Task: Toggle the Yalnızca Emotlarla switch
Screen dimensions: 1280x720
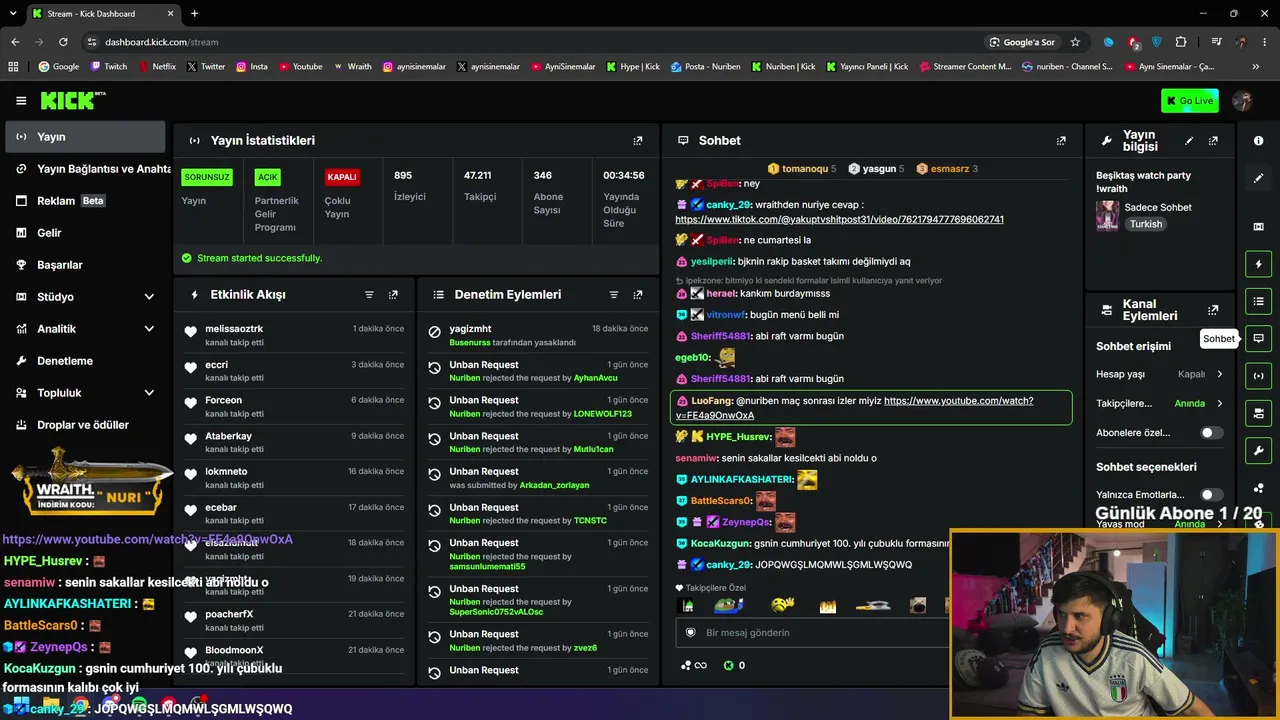Action: pyautogui.click(x=1211, y=495)
